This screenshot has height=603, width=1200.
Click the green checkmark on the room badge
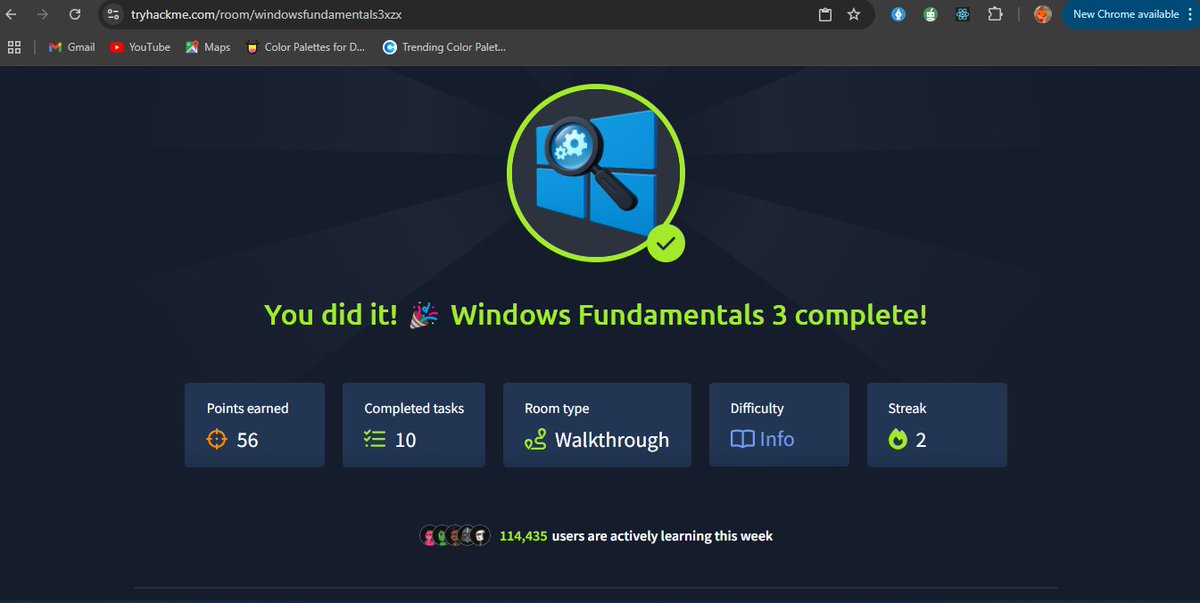(666, 242)
